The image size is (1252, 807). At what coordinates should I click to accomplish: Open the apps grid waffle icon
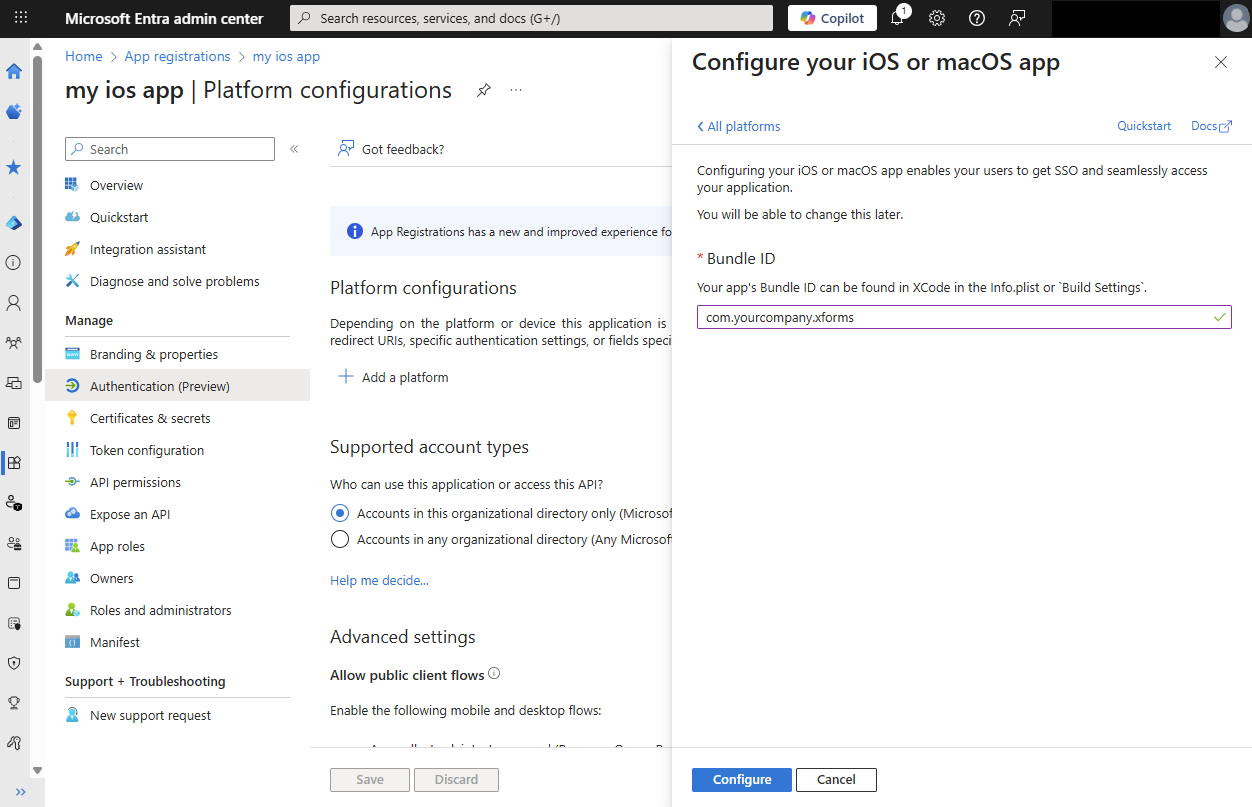pos(21,18)
